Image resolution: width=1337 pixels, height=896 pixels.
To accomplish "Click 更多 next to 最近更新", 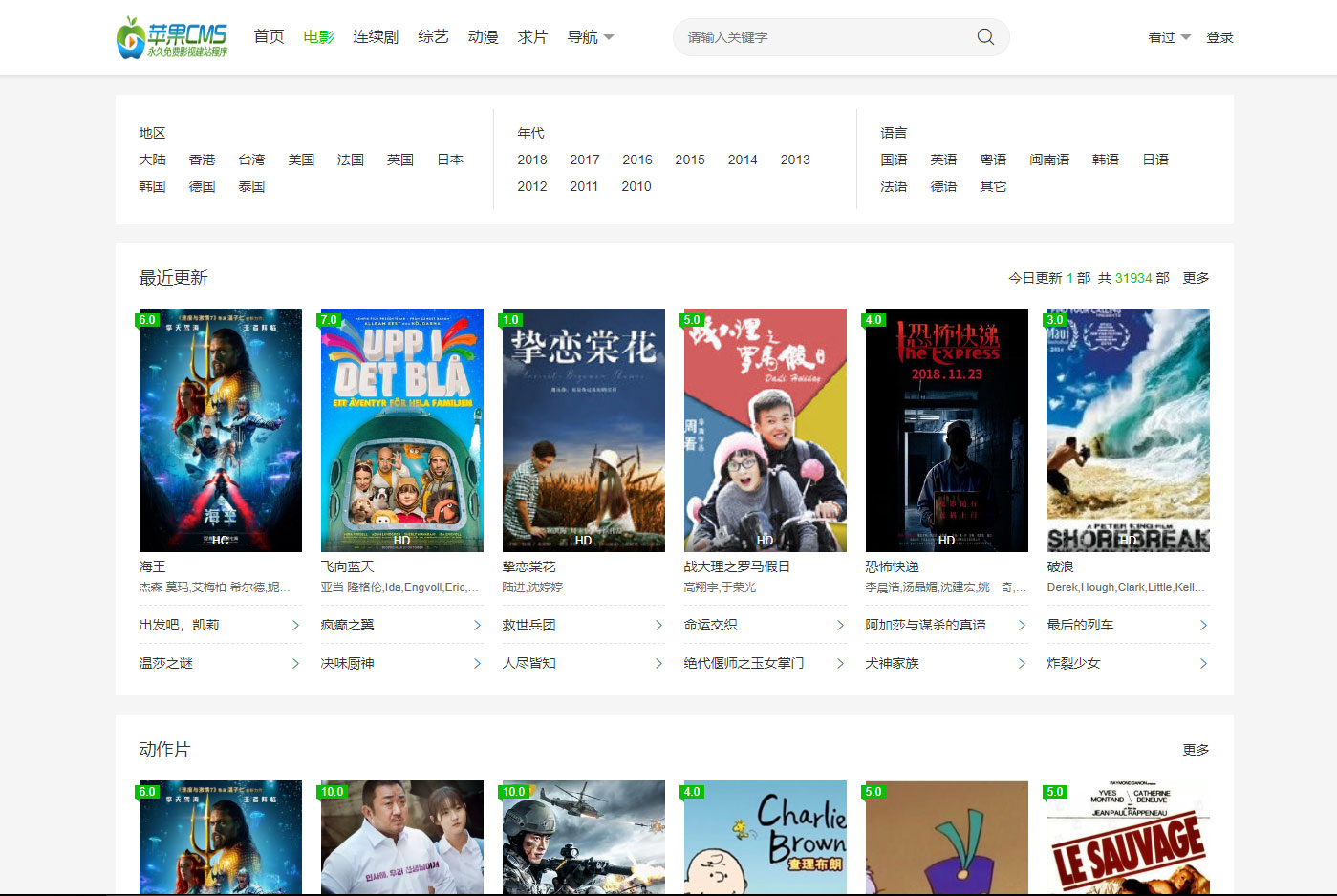I will point(1195,277).
